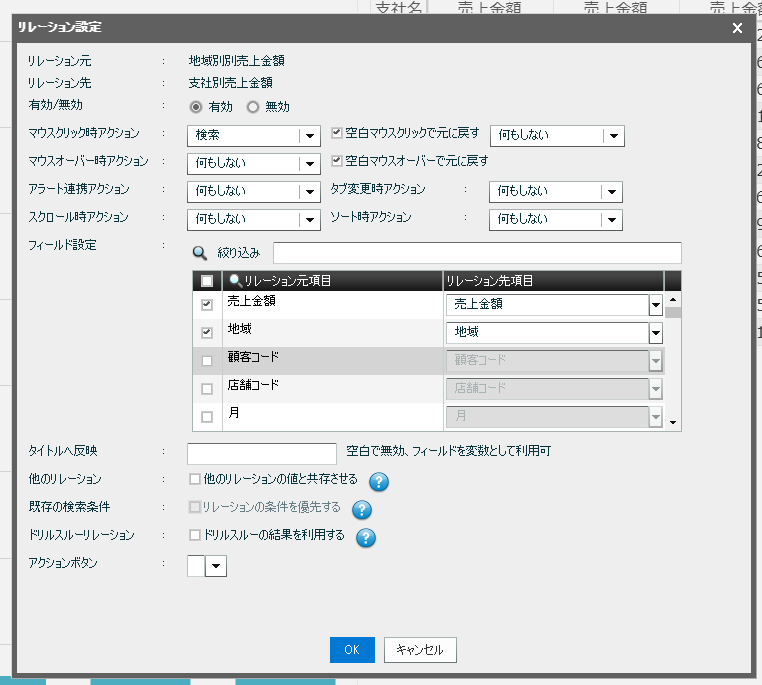762x685 pixels.
Task: Select the 無効 radio button
Action: [x=253, y=107]
